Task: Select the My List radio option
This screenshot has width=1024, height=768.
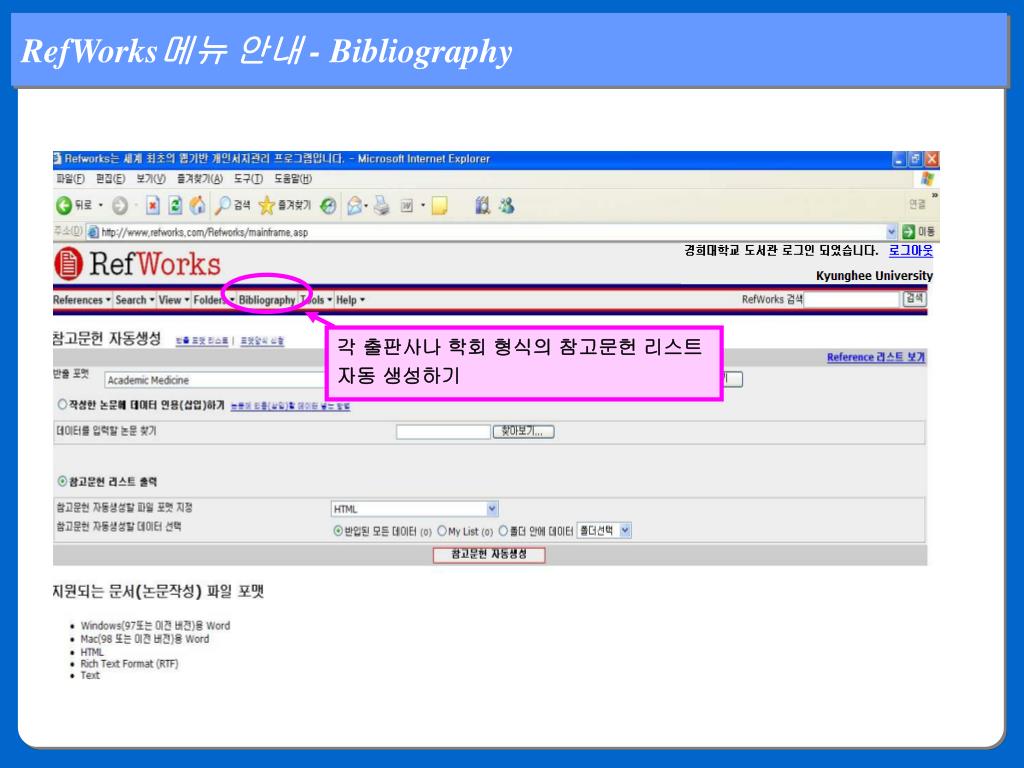Action: [442, 532]
